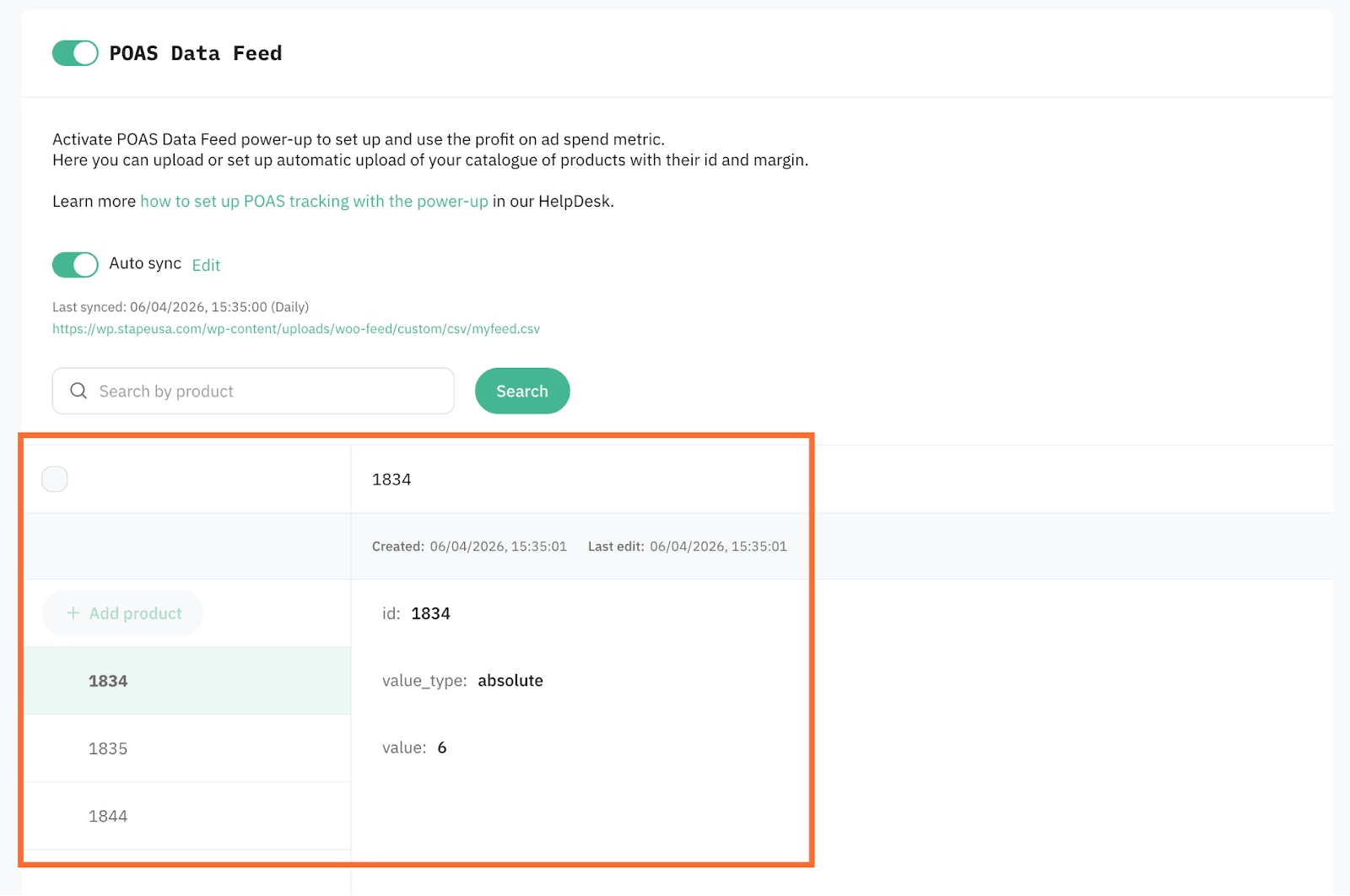This screenshot has width=1350, height=896.
Task: Select product 1834 in the list
Action: pos(108,681)
